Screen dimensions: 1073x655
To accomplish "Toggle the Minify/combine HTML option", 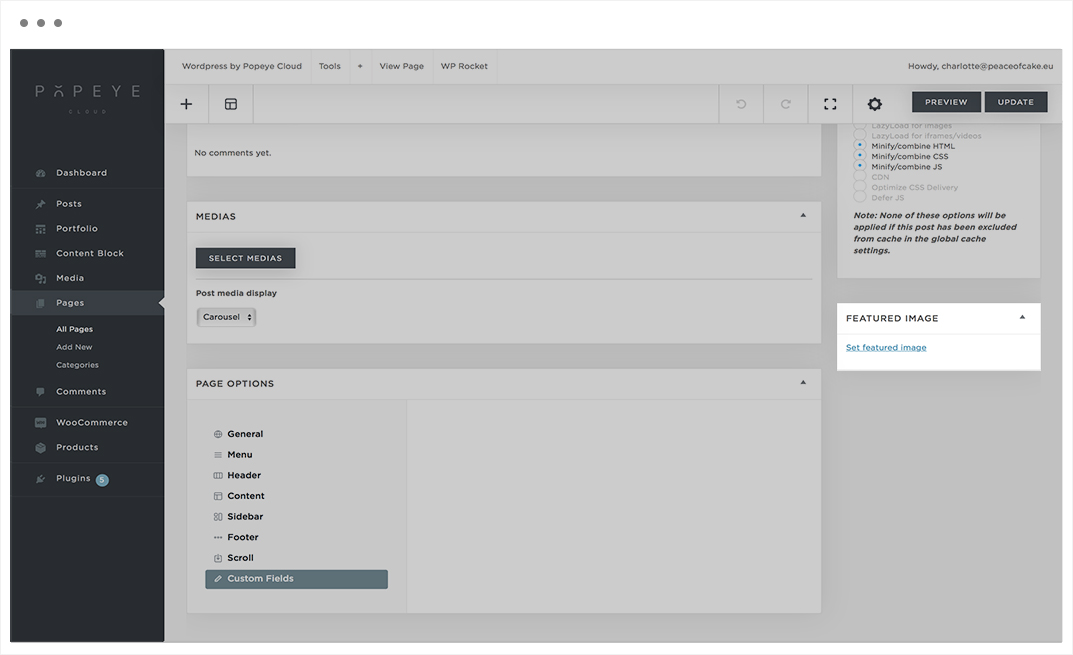I will point(859,145).
